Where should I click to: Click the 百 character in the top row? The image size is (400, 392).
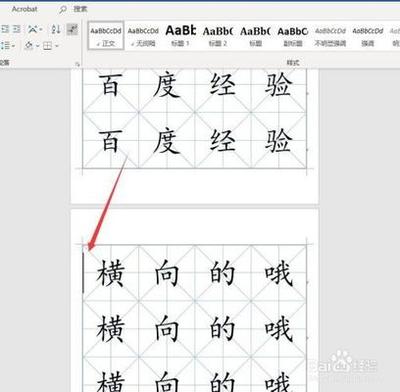coord(110,85)
